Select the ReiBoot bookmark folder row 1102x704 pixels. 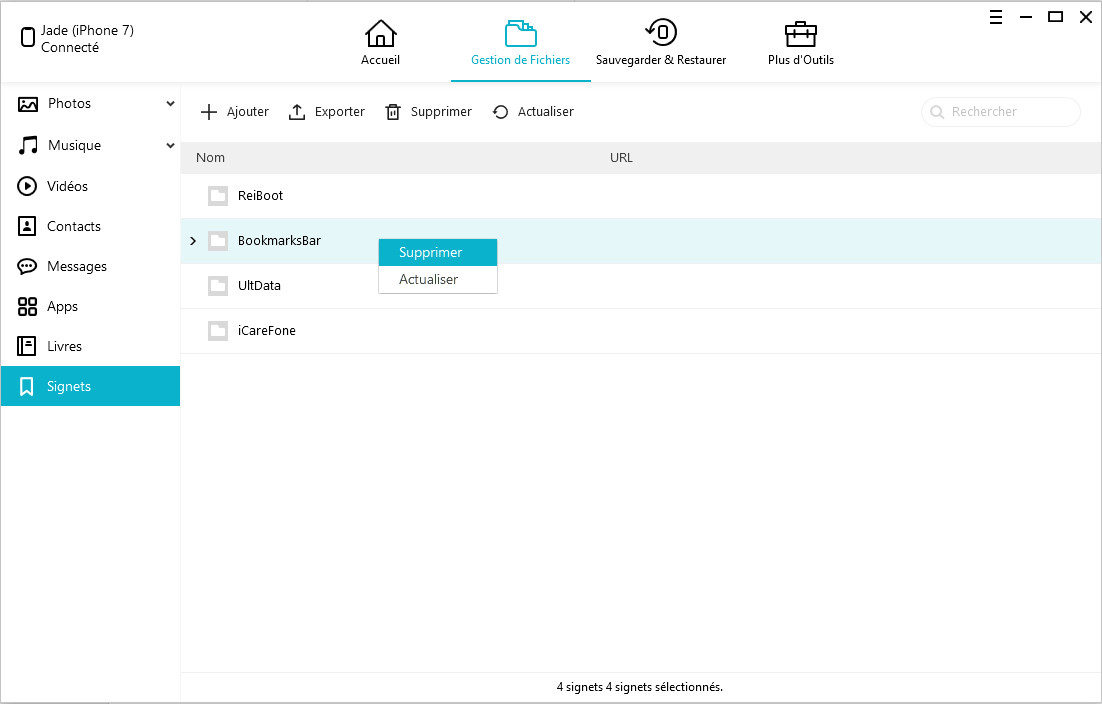(x=641, y=196)
